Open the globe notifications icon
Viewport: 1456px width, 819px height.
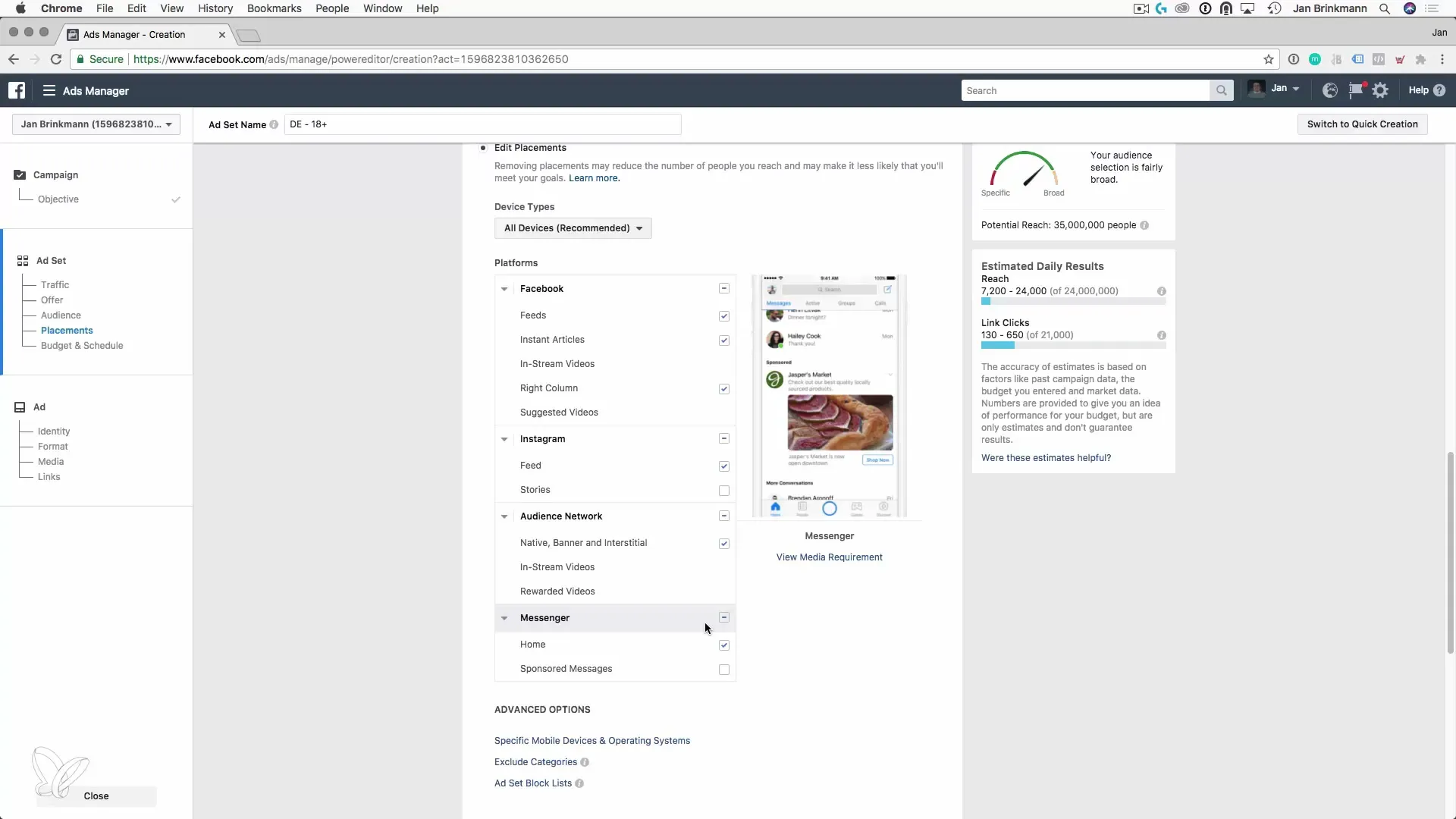pyautogui.click(x=1329, y=90)
